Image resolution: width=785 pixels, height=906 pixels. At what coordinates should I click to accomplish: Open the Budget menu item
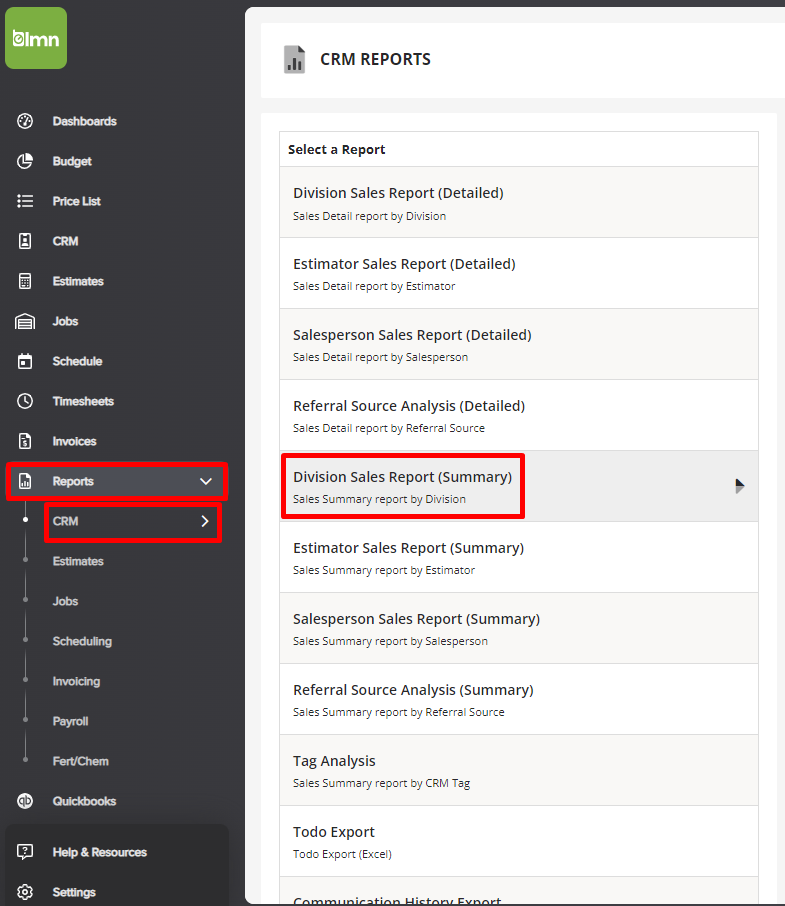[x=72, y=161]
